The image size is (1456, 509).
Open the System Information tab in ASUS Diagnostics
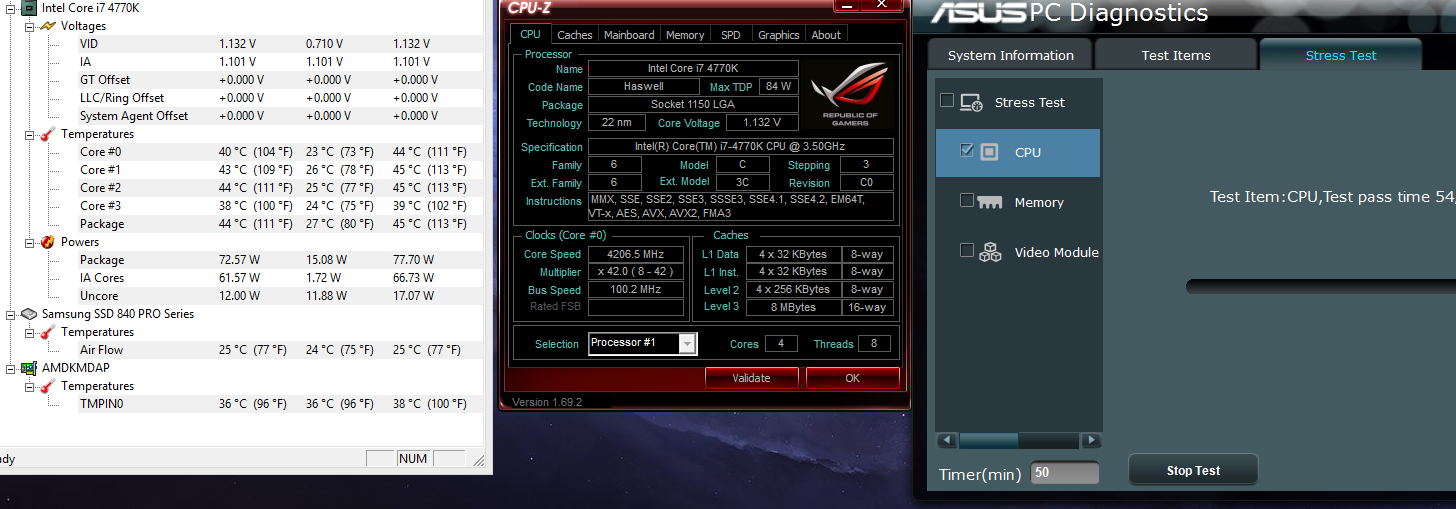(1011, 55)
